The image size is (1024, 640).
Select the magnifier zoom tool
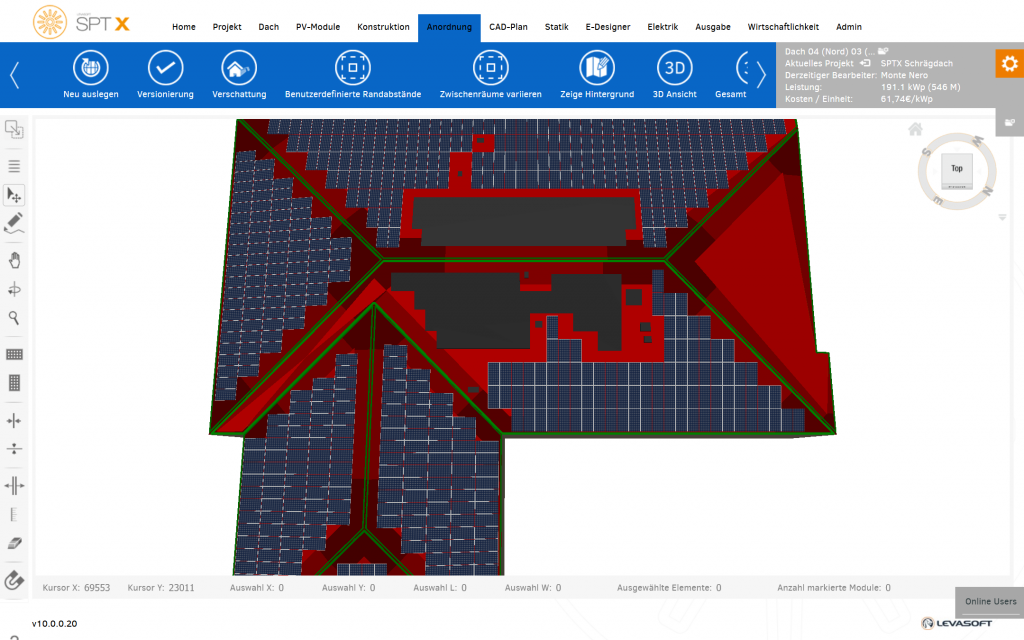tap(15, 318)
